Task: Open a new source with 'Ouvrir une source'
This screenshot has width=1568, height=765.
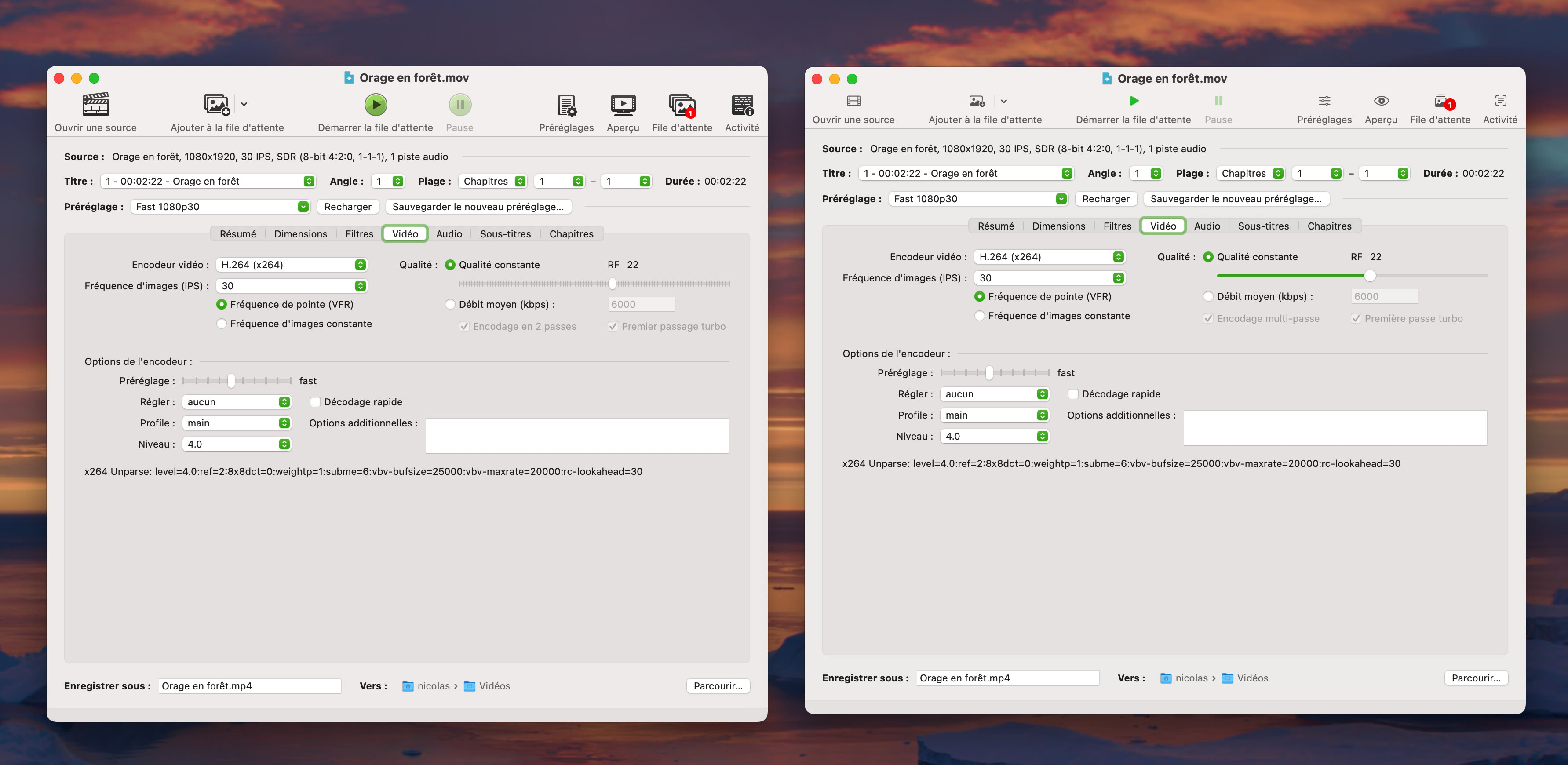Action: click(95, 109)
